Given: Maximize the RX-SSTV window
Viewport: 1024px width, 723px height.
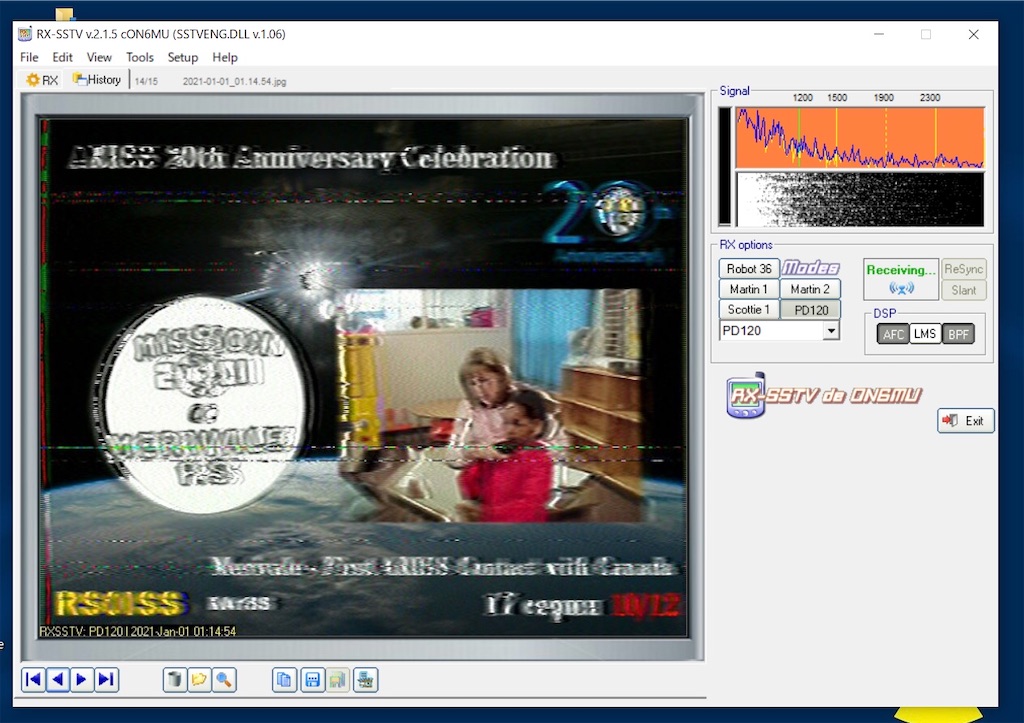Looking at the screenshot, I should point(926,34).
